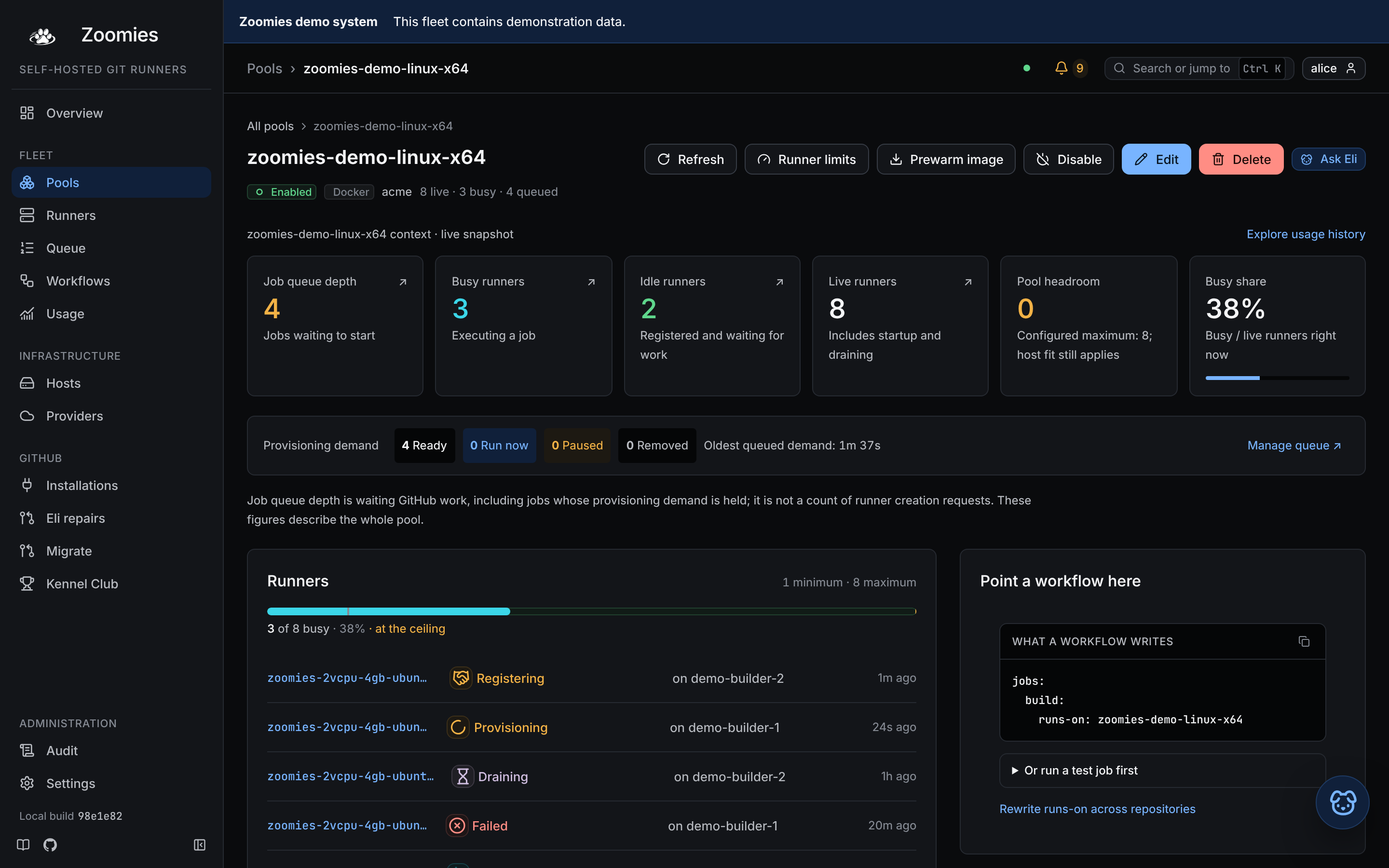
Task: Open the Manage queue link
Action: point(1294,446)
